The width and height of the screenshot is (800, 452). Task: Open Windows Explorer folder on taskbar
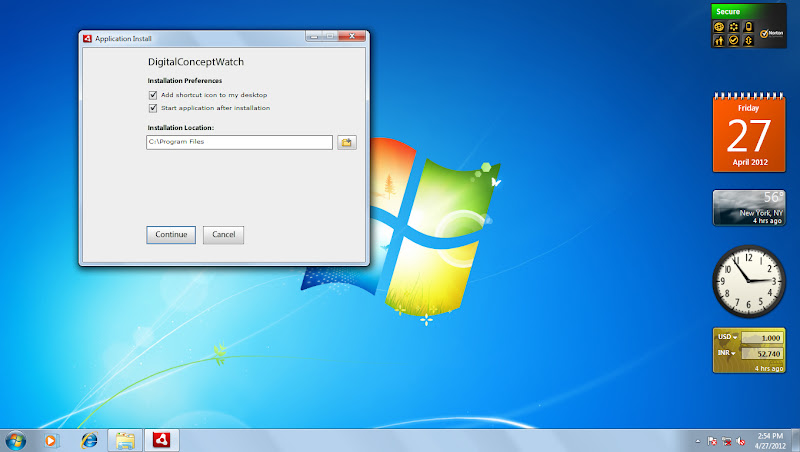click(x=125, y=440)
